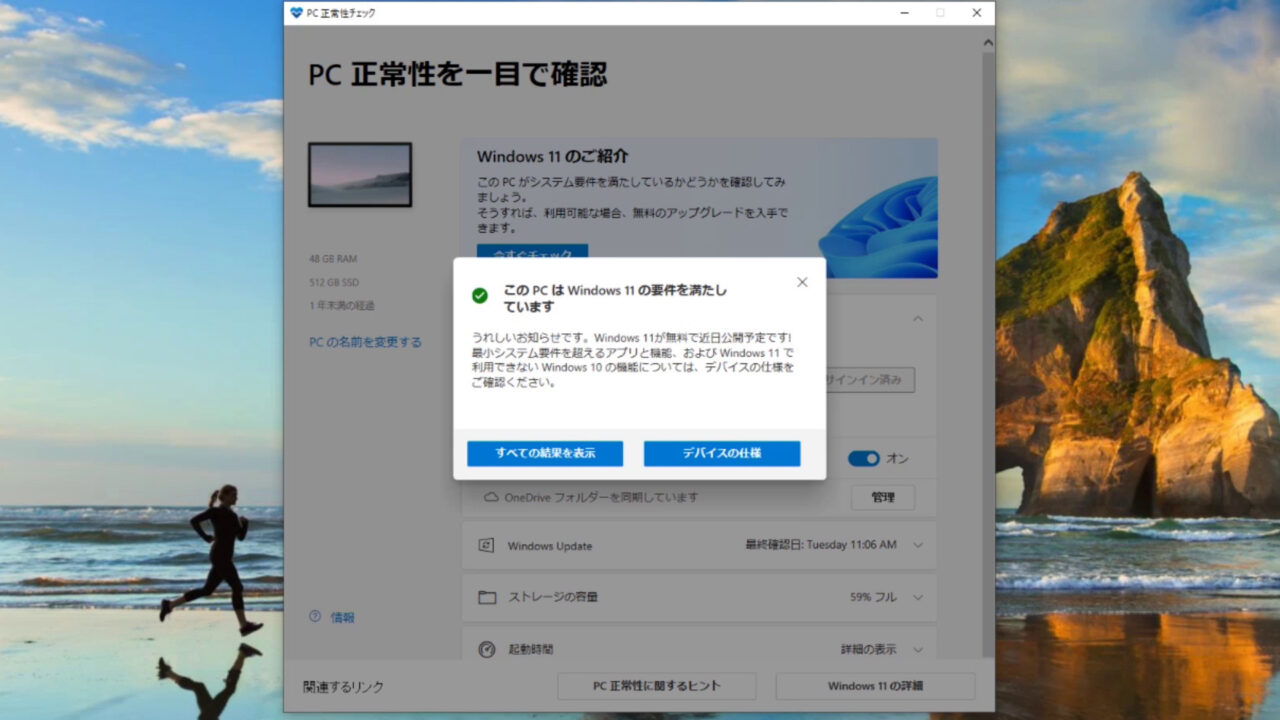This screenshot has height=720, width=1280.
Task: Collapse the backup section with up chevron
Action: click(918, 319)
